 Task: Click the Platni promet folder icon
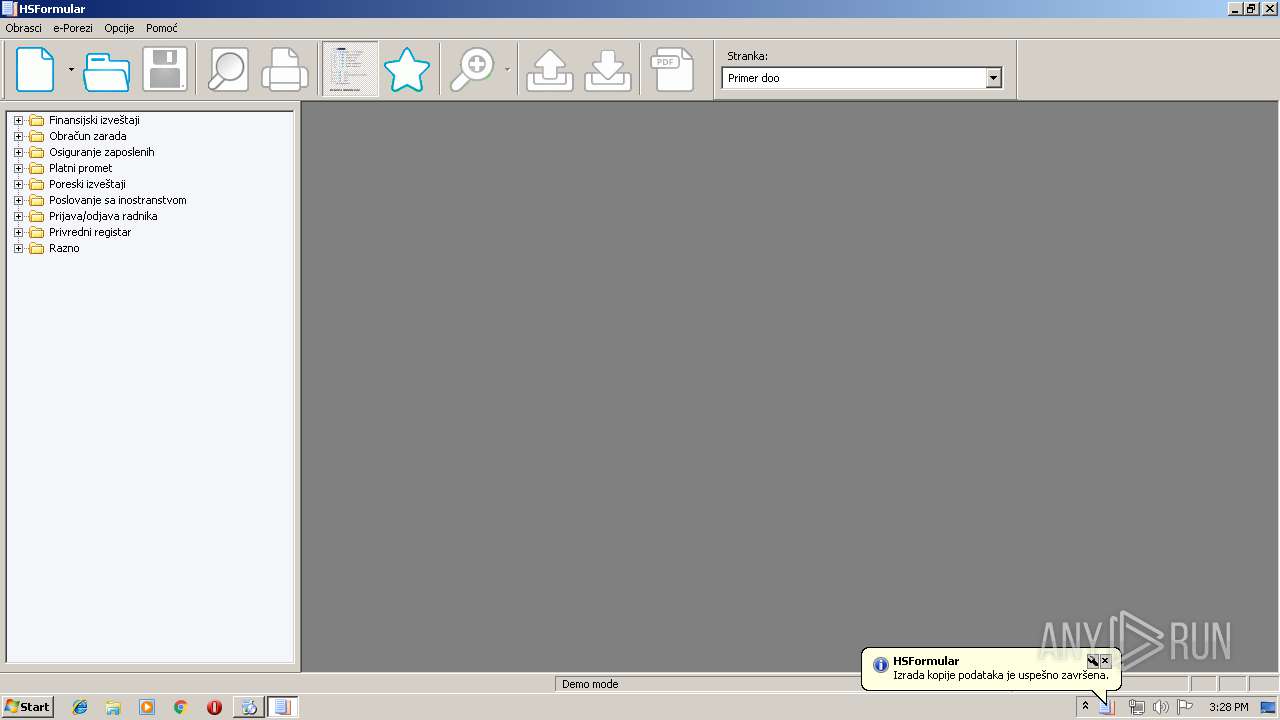point(36,168)
